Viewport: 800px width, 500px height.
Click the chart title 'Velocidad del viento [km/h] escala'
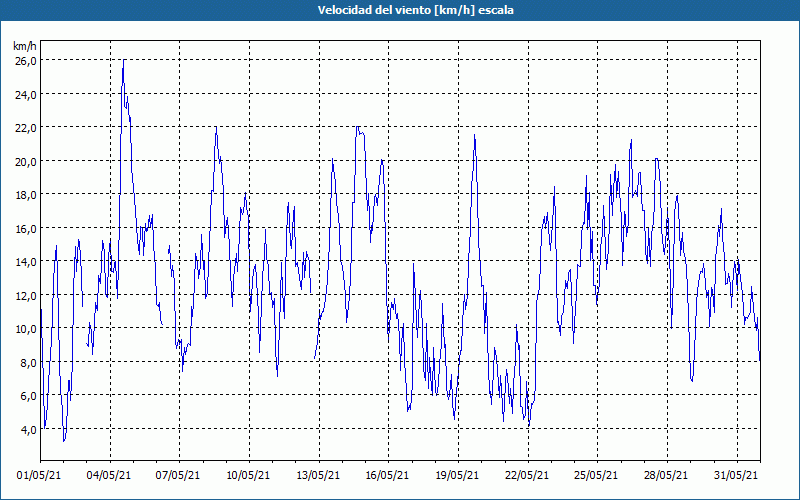[415, 10]
